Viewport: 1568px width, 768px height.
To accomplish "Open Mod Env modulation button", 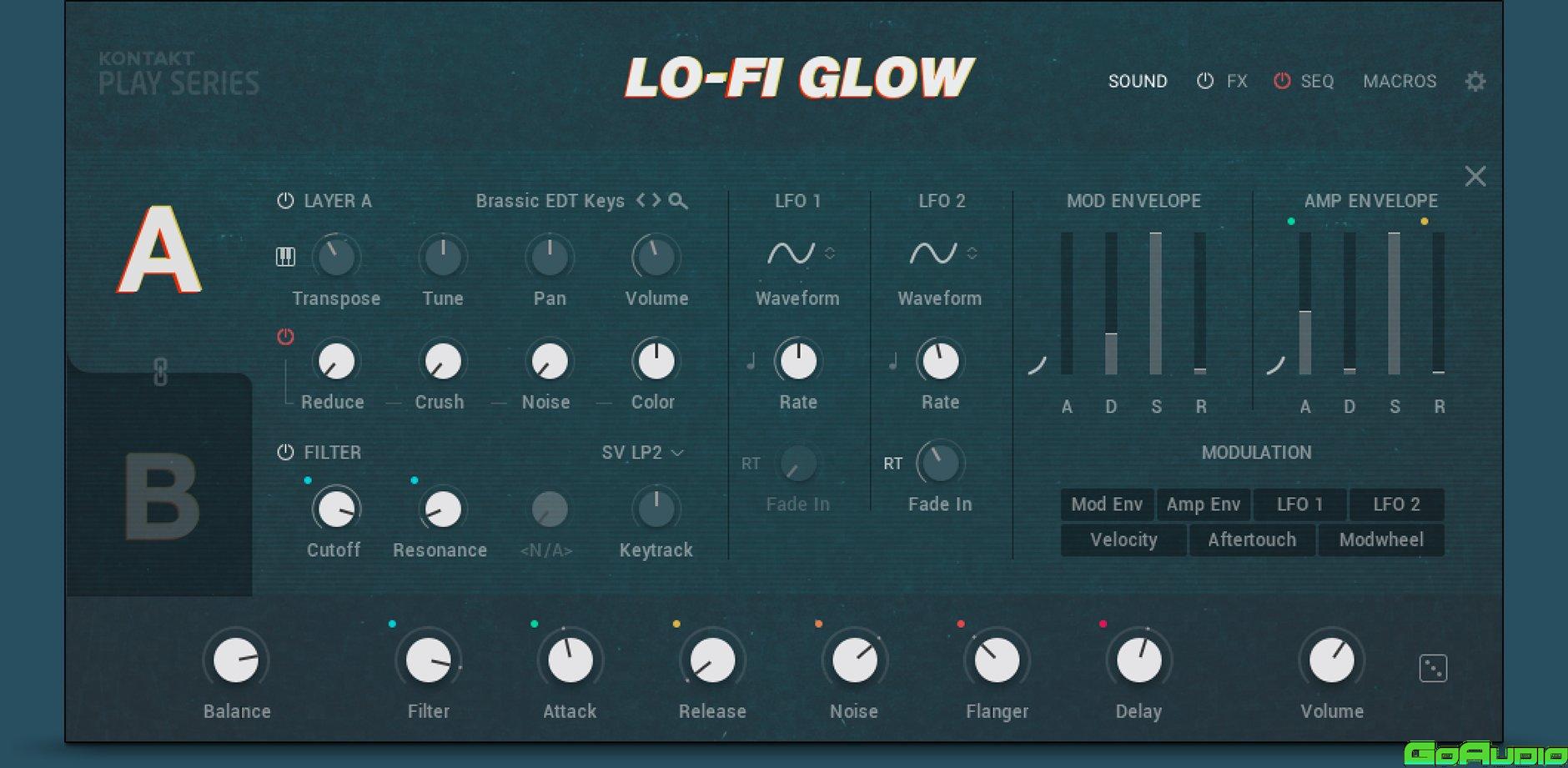I will tap(1107, 504).
